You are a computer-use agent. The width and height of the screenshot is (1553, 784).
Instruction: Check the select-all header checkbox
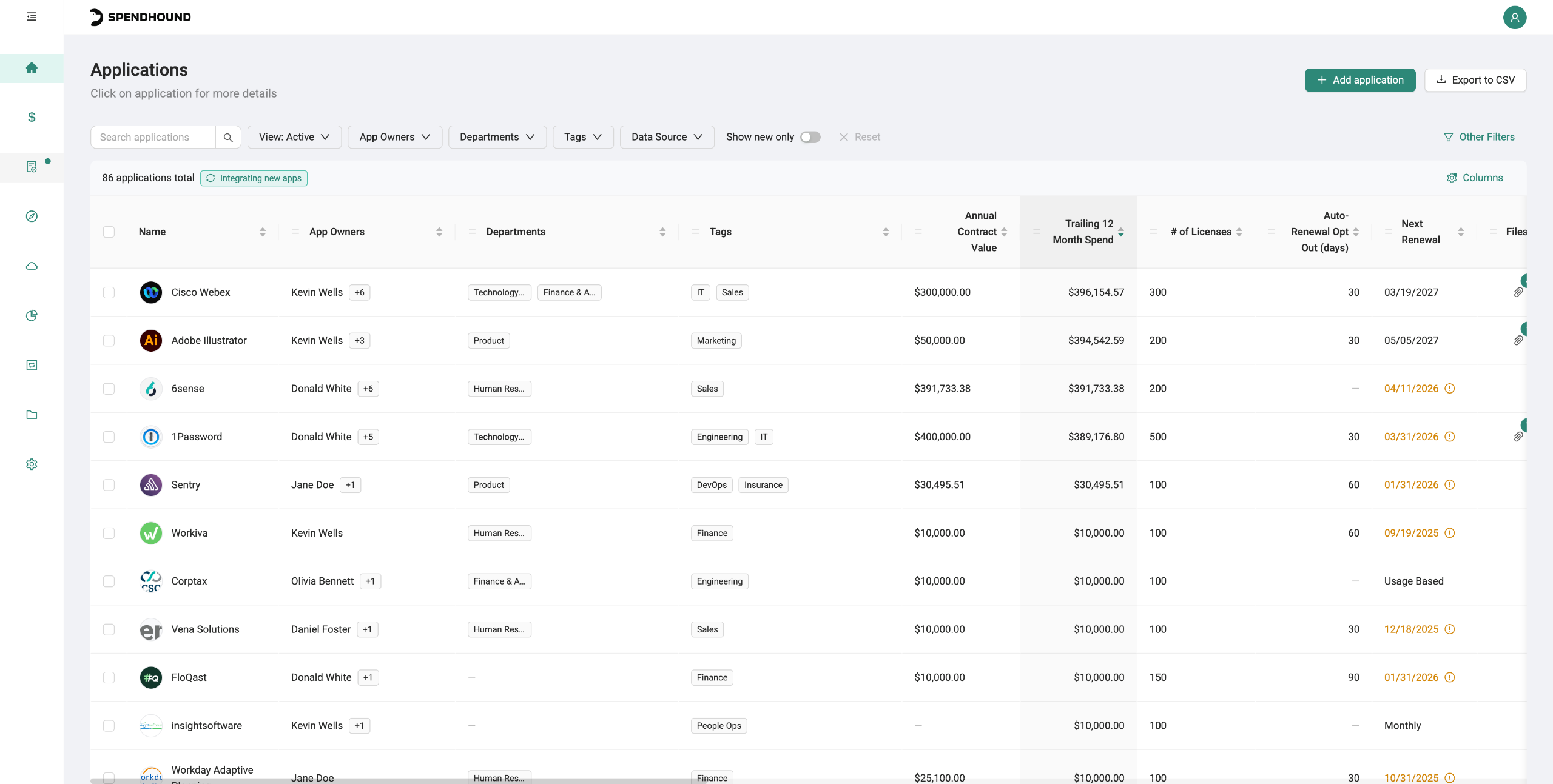(109, 232)
